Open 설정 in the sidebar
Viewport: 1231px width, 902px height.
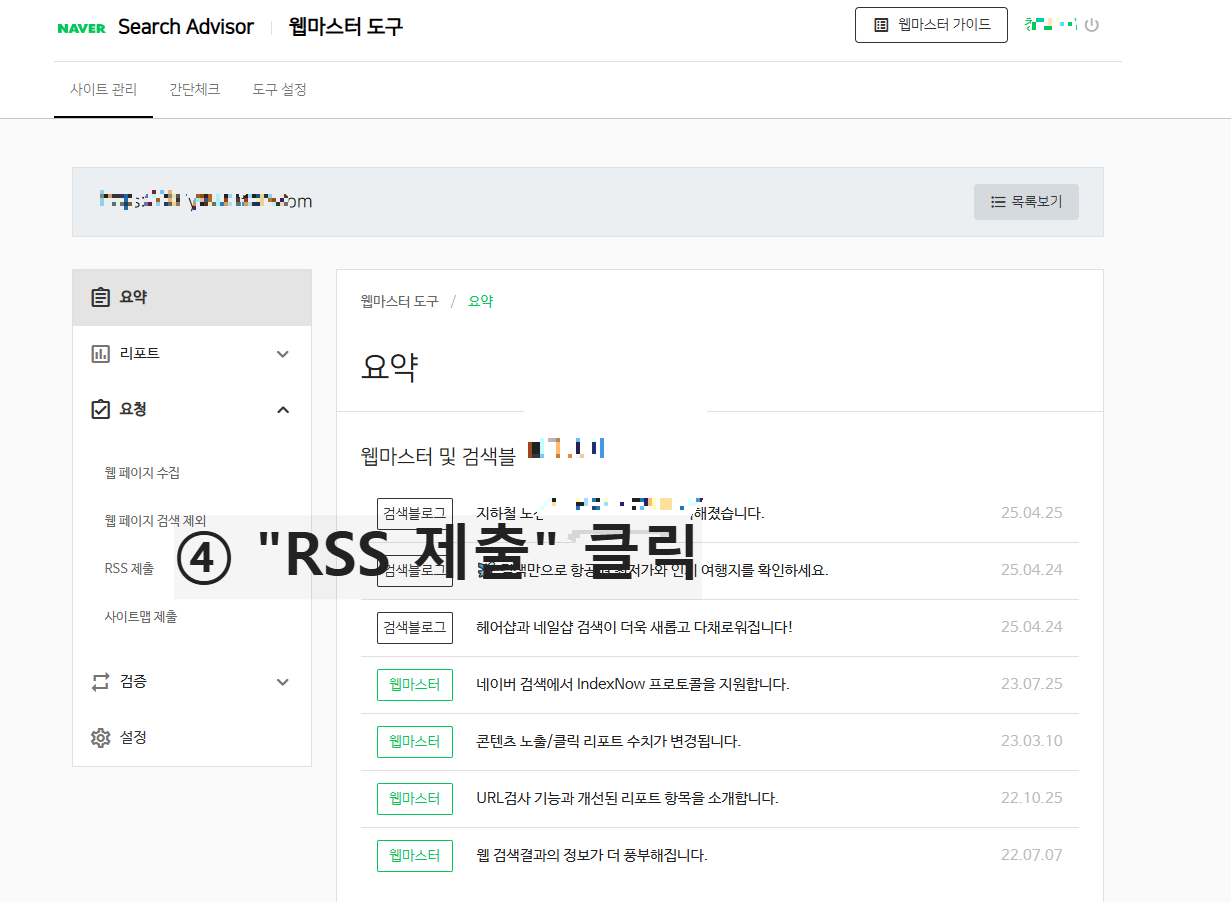tap(192, 738)
